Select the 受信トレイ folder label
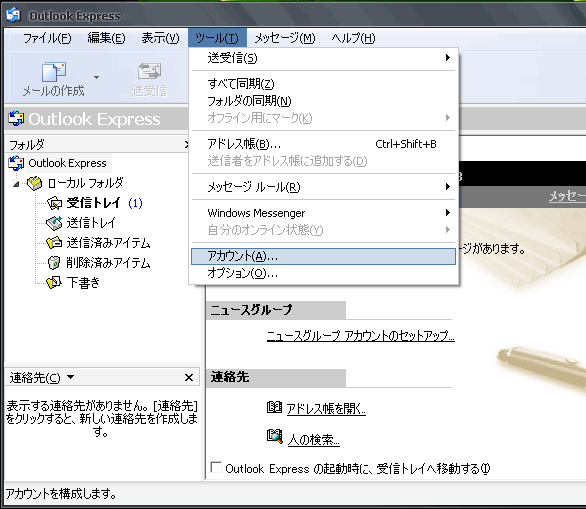This screenshot has height=509, width=586. pyautogui.click(x=94, y=203)
